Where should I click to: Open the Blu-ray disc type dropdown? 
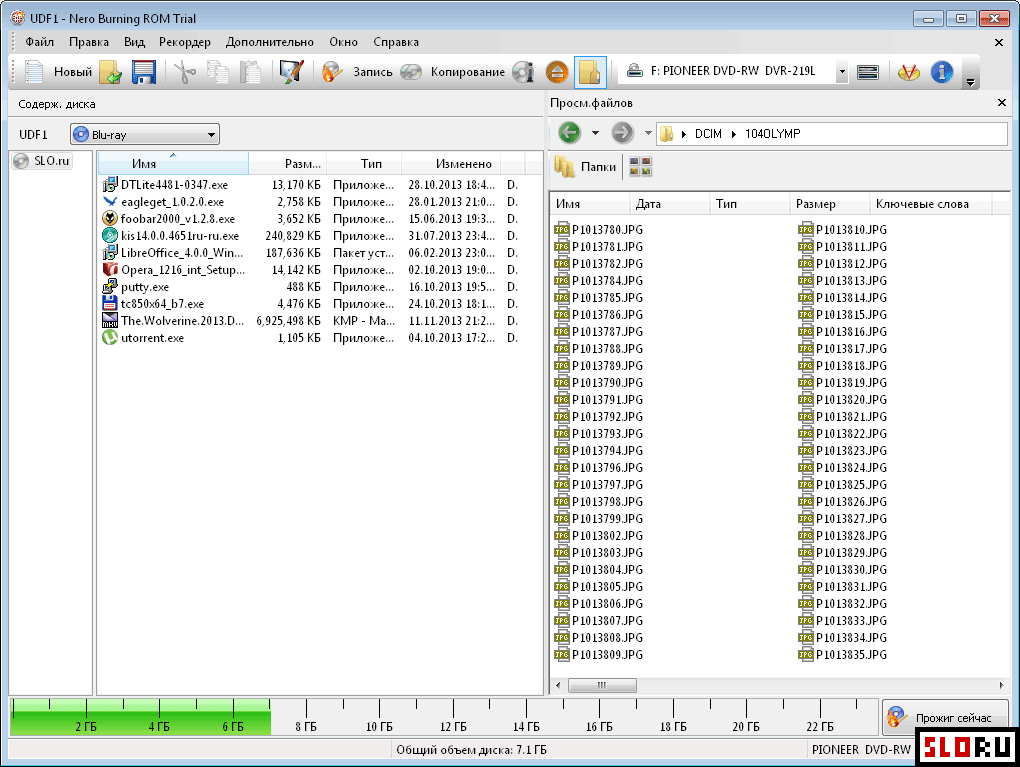145,135
